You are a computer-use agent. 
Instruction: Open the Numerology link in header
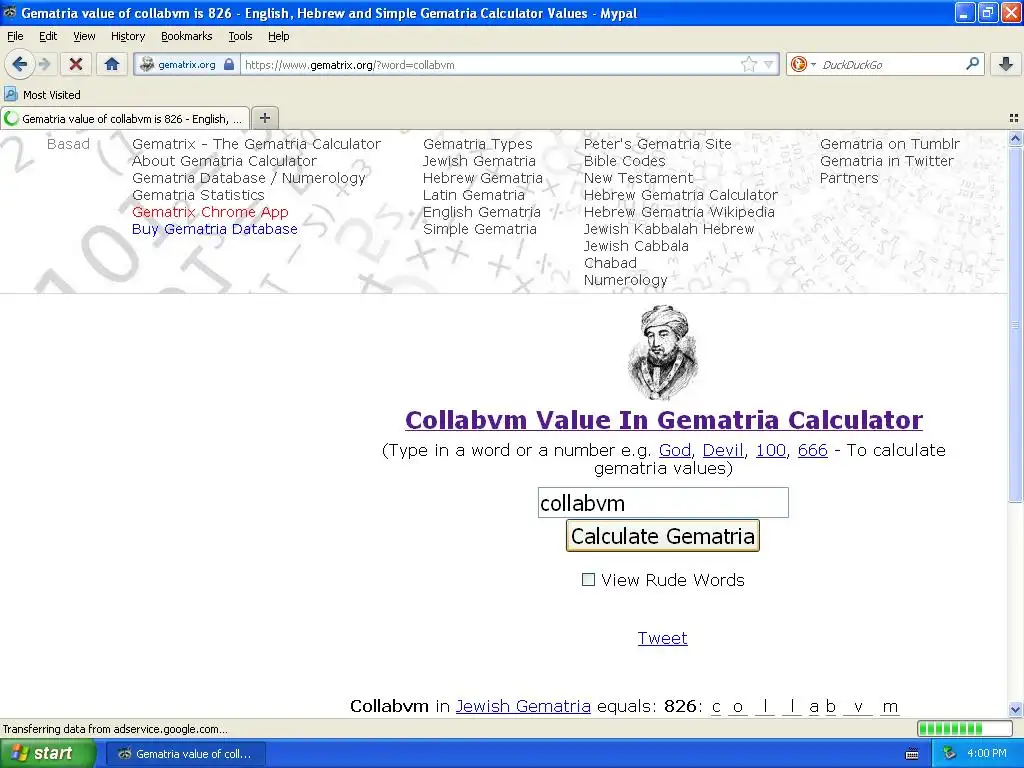(625, 280)
